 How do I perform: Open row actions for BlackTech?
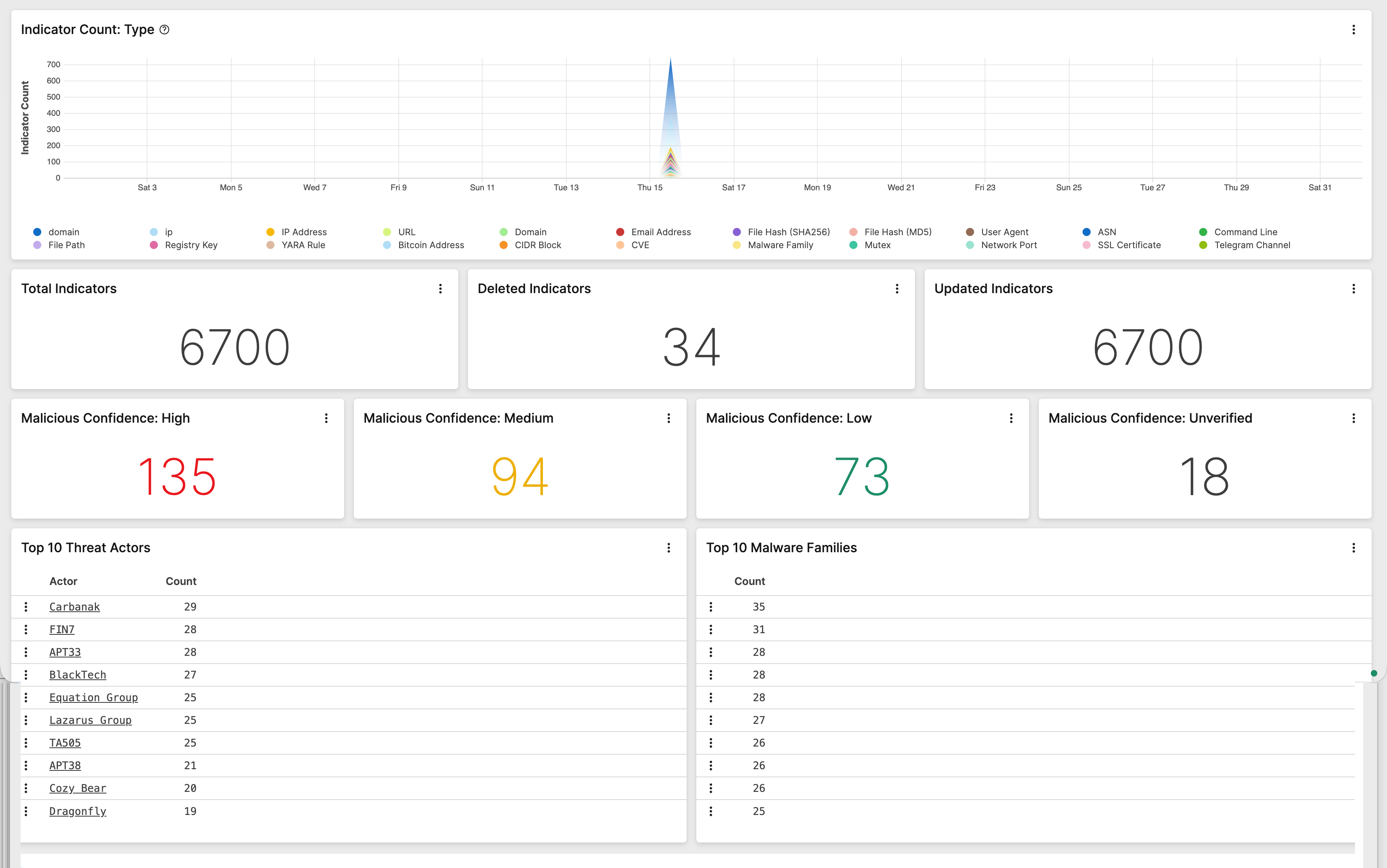[26, 675]
